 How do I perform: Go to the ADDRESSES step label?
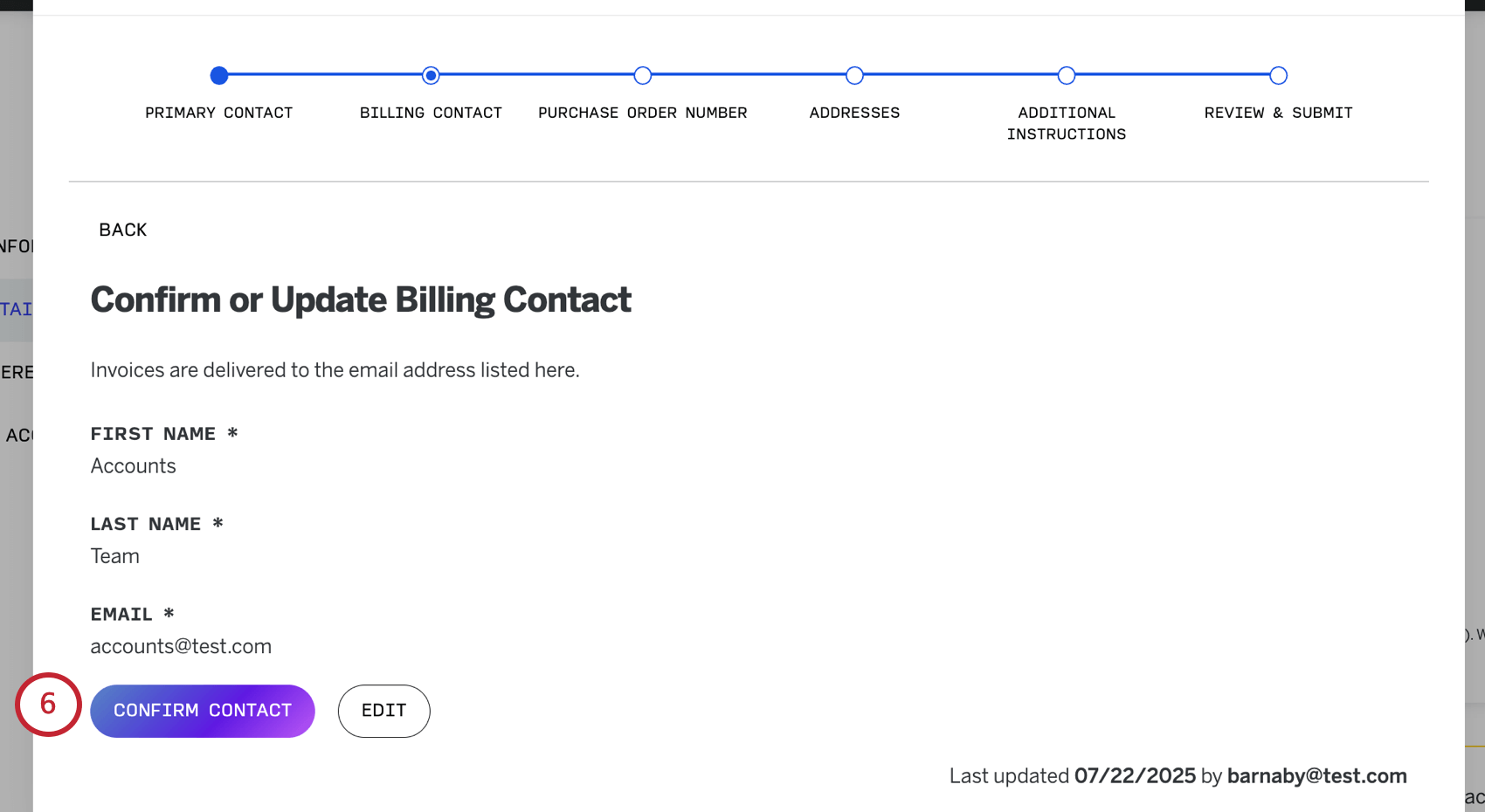tap(854, 113)
